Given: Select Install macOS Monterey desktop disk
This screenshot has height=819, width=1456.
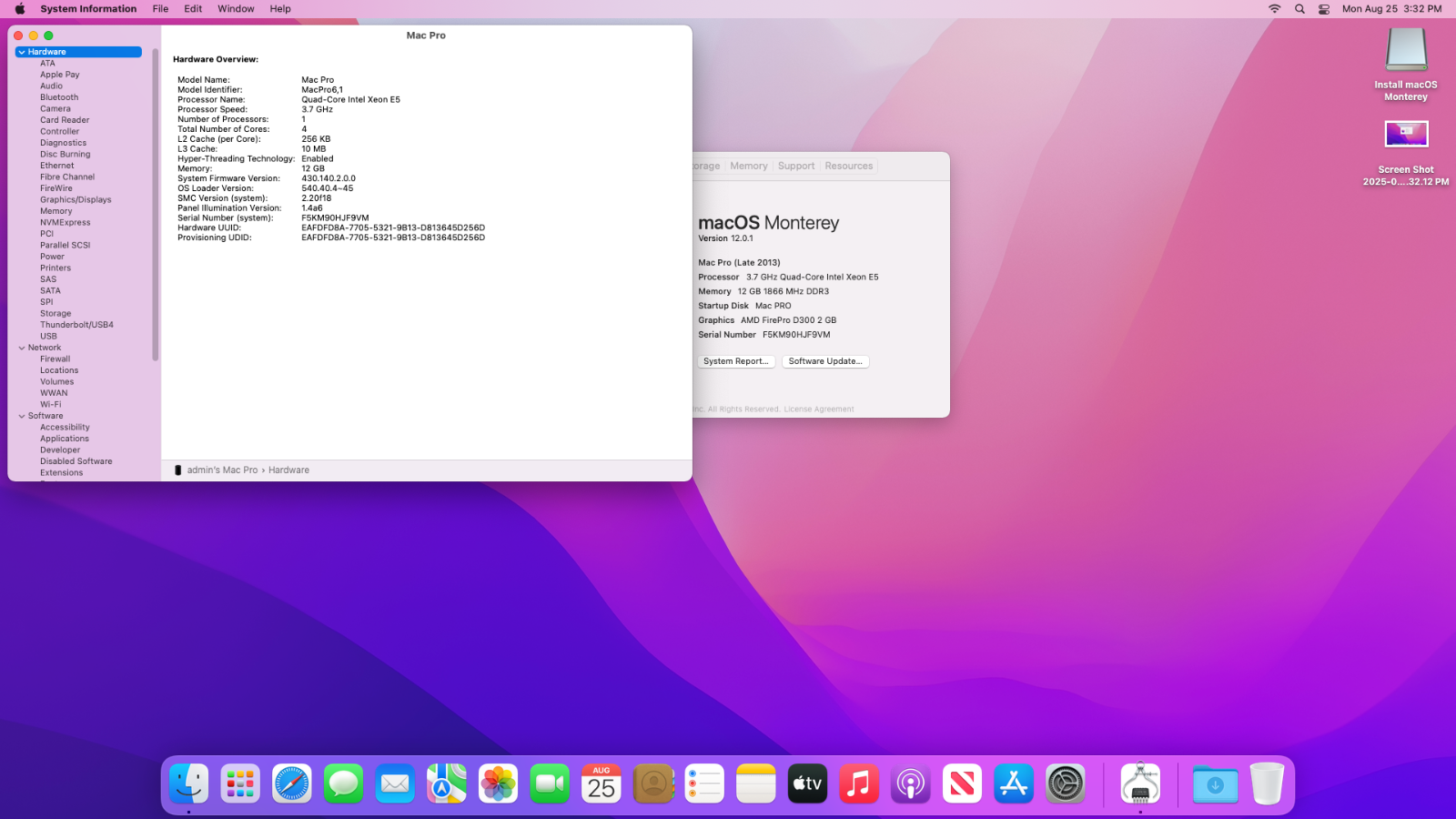Looking at the screenshot, I should [x=1406, y=64].
